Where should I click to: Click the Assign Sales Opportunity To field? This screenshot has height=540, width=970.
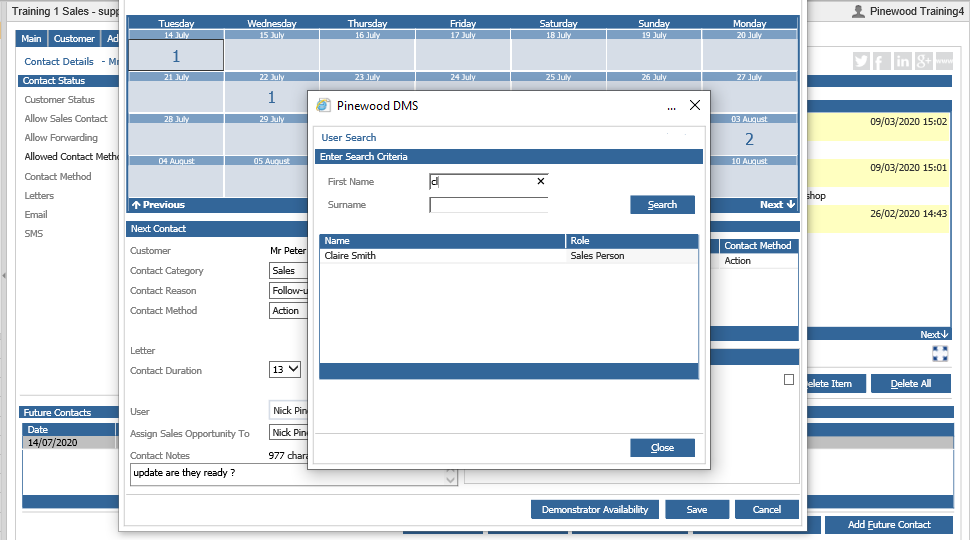289,432
